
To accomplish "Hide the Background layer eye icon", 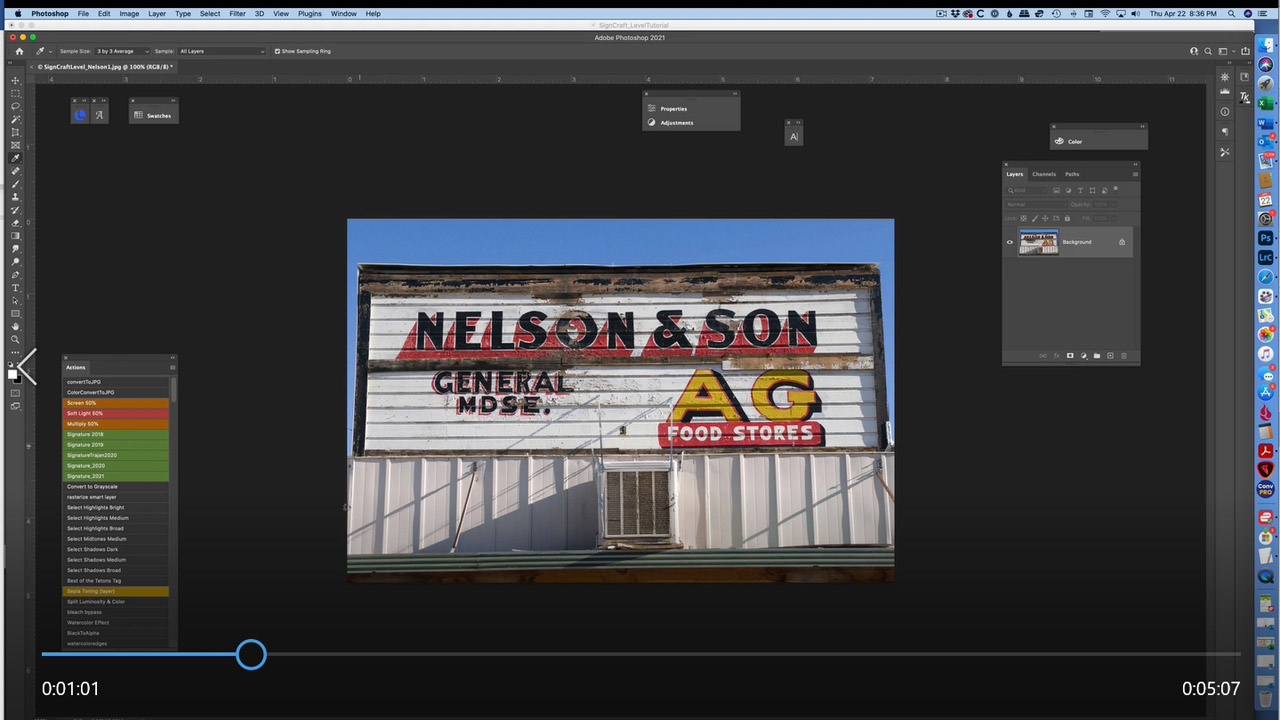I will 1010,242.
